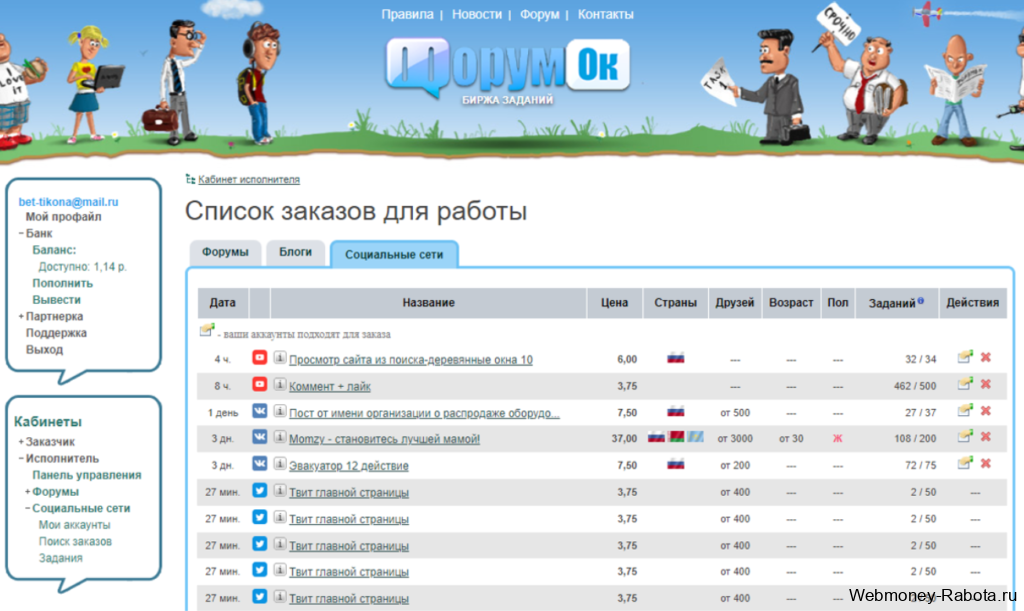Remove the Momzy order with red X
Viewport: 1024px width, 611px height.
[x=985, y=436]
